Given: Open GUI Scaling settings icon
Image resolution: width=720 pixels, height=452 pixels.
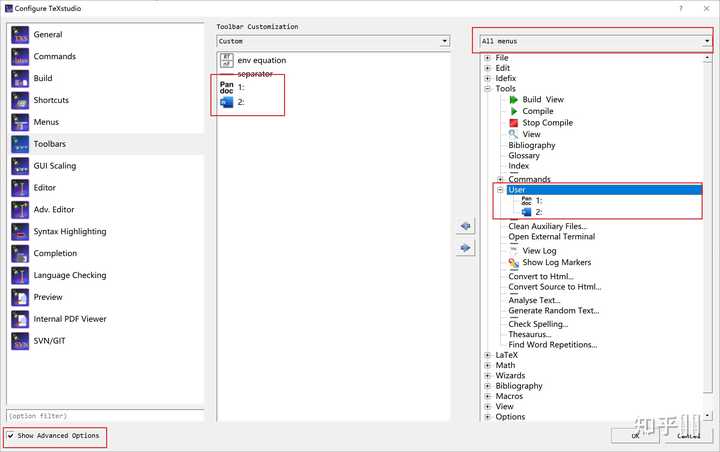Looking at the screenshot, I should point(20,166).
